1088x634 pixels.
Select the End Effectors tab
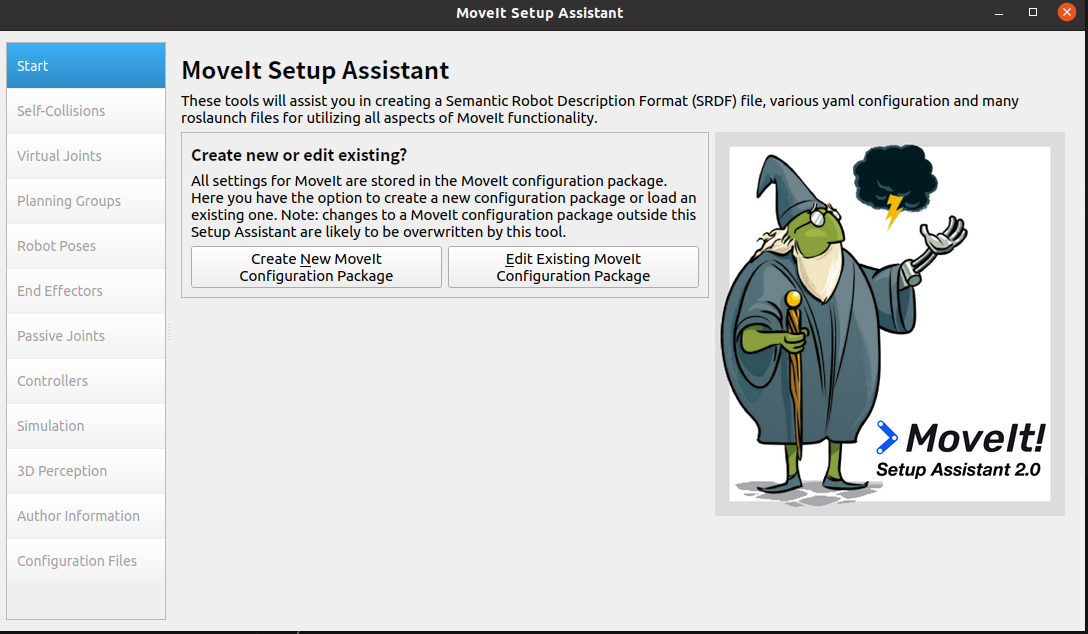85,291
